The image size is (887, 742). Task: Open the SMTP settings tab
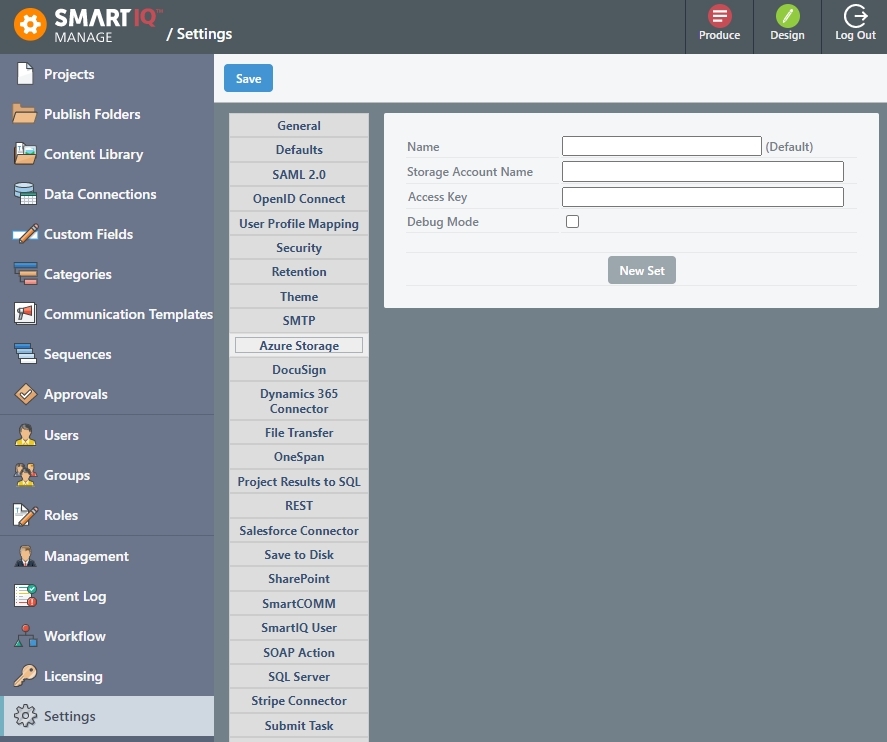click(299, 321)
